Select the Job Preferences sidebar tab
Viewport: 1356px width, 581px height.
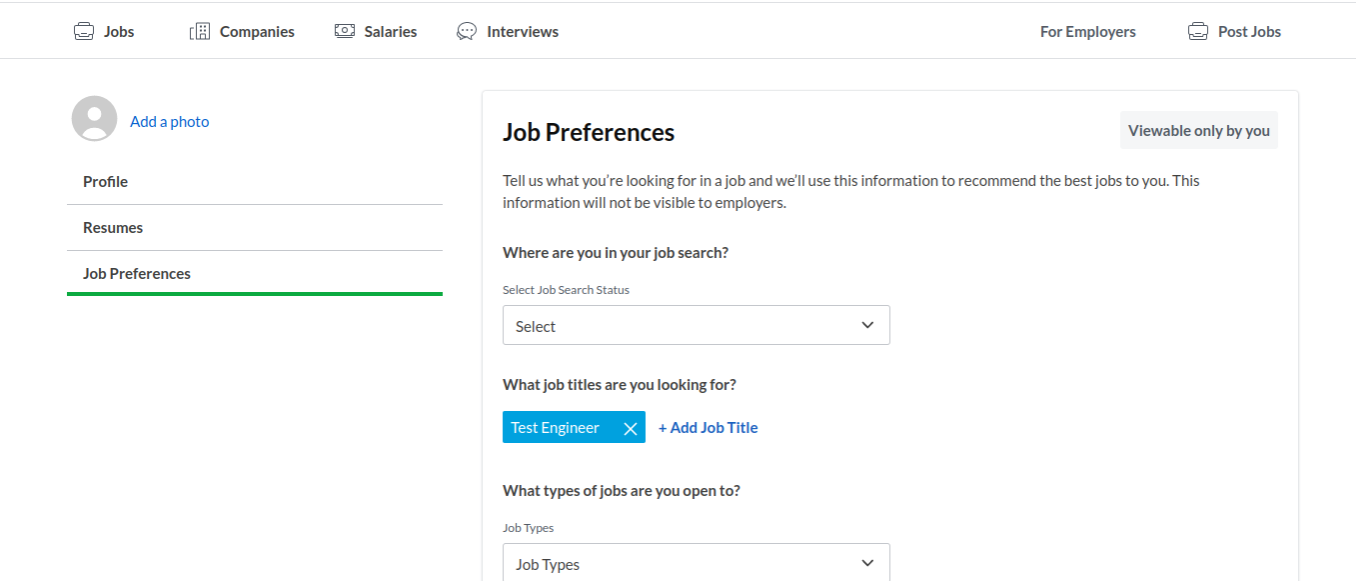coord(137,274)
